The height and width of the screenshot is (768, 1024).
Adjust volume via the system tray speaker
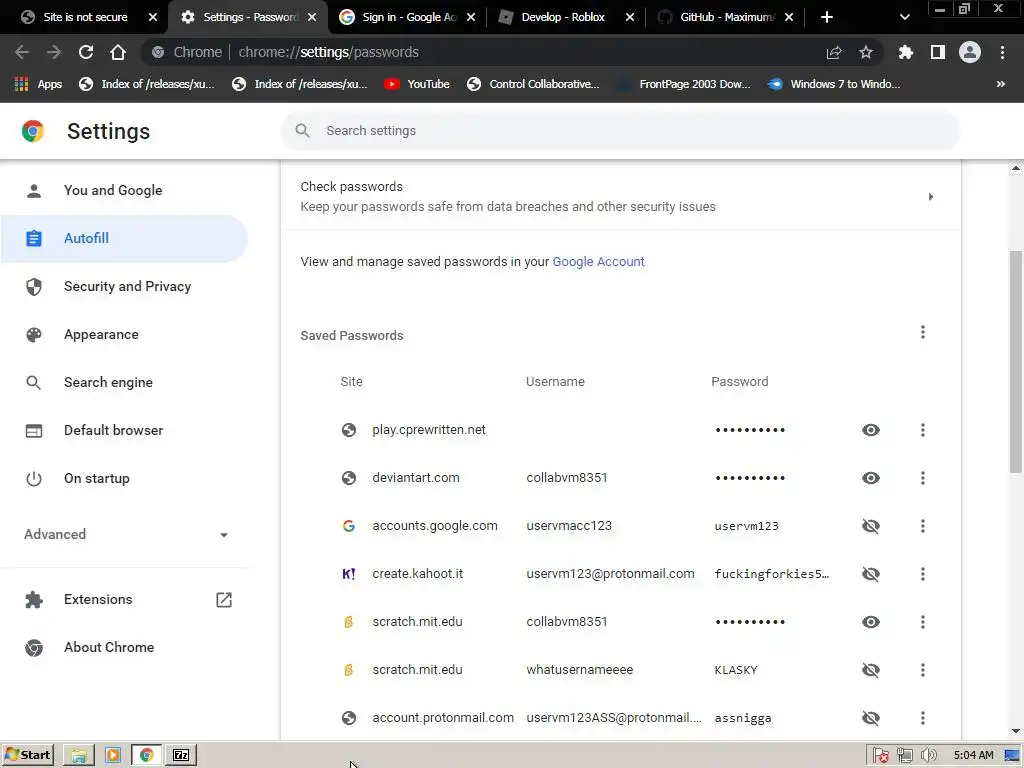pos(928,756)
